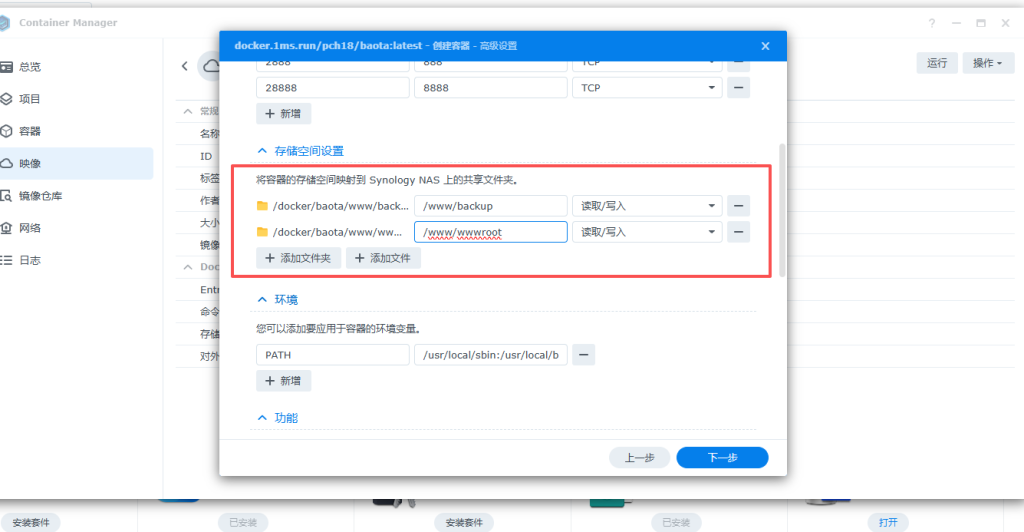Click the dialog's vertical scrollbar

pyautogui.click(x=782, y=210)
